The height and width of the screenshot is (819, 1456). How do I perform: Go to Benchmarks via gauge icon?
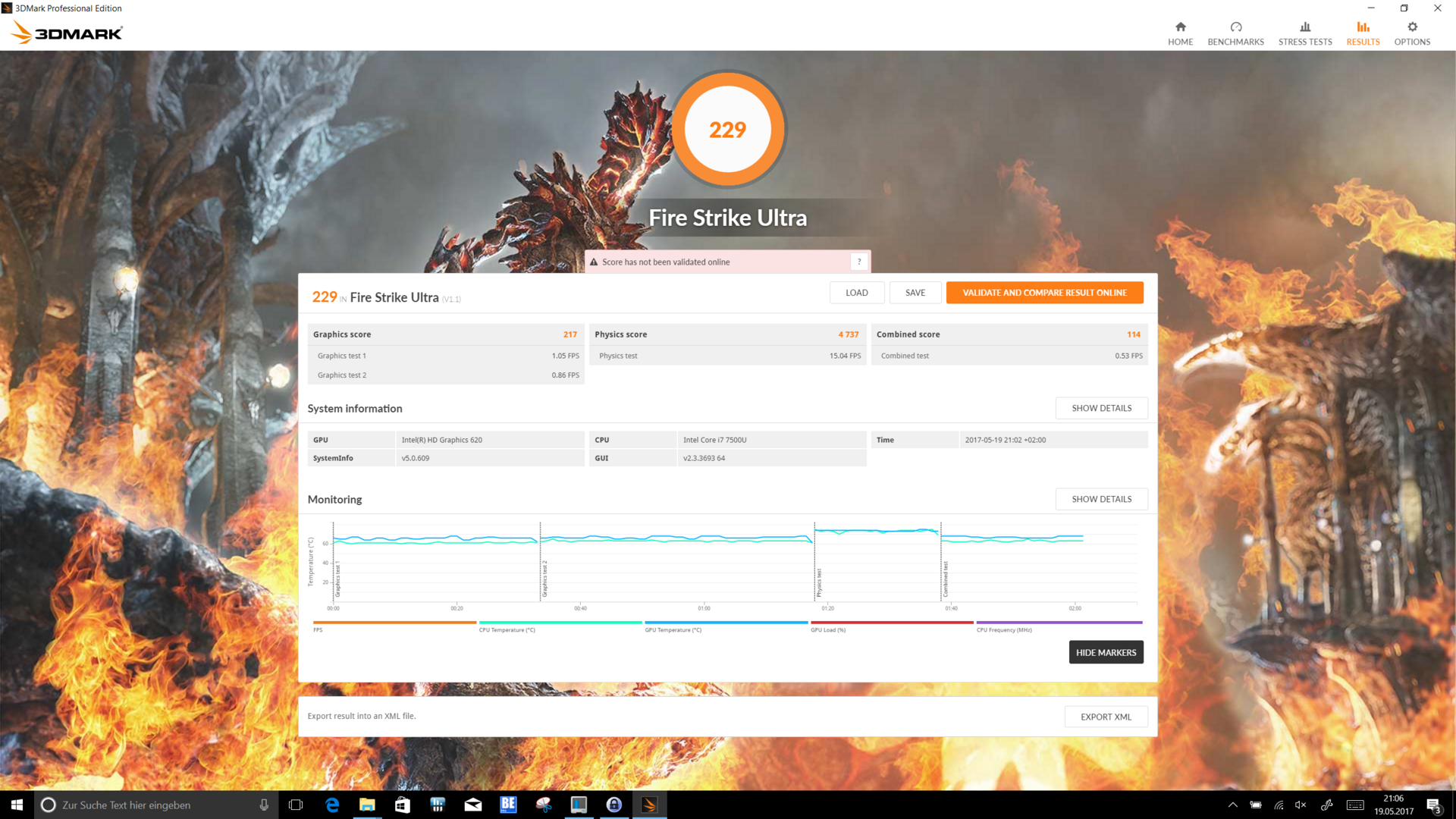click(1235, 27)
